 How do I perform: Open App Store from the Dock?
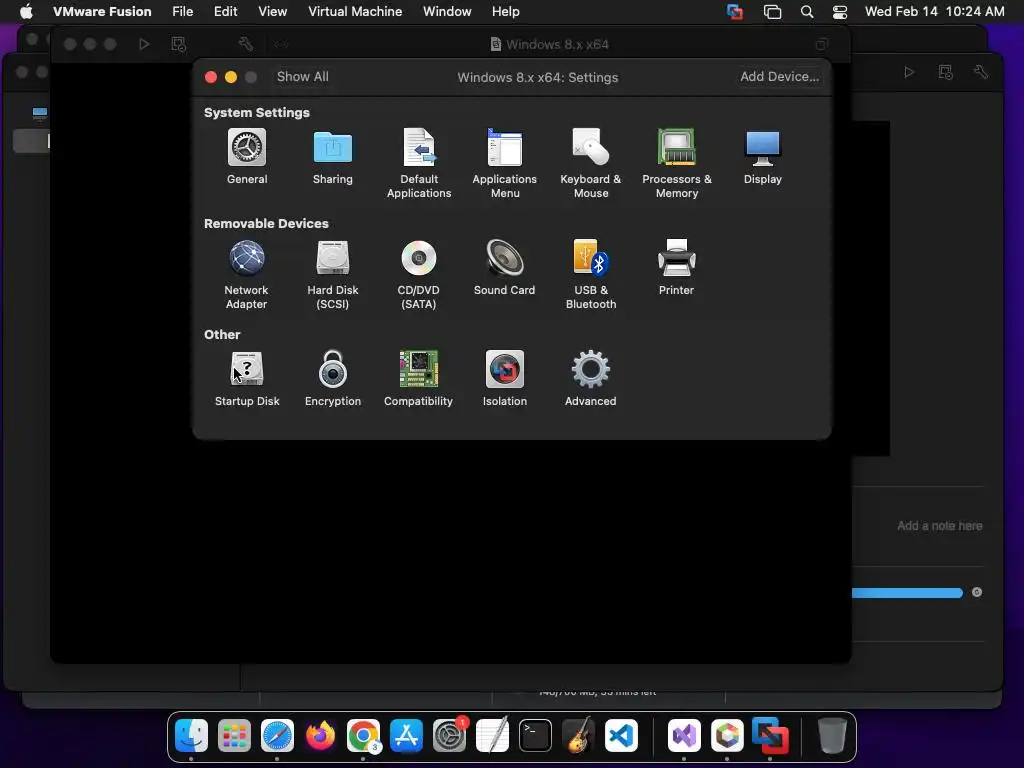406,736
